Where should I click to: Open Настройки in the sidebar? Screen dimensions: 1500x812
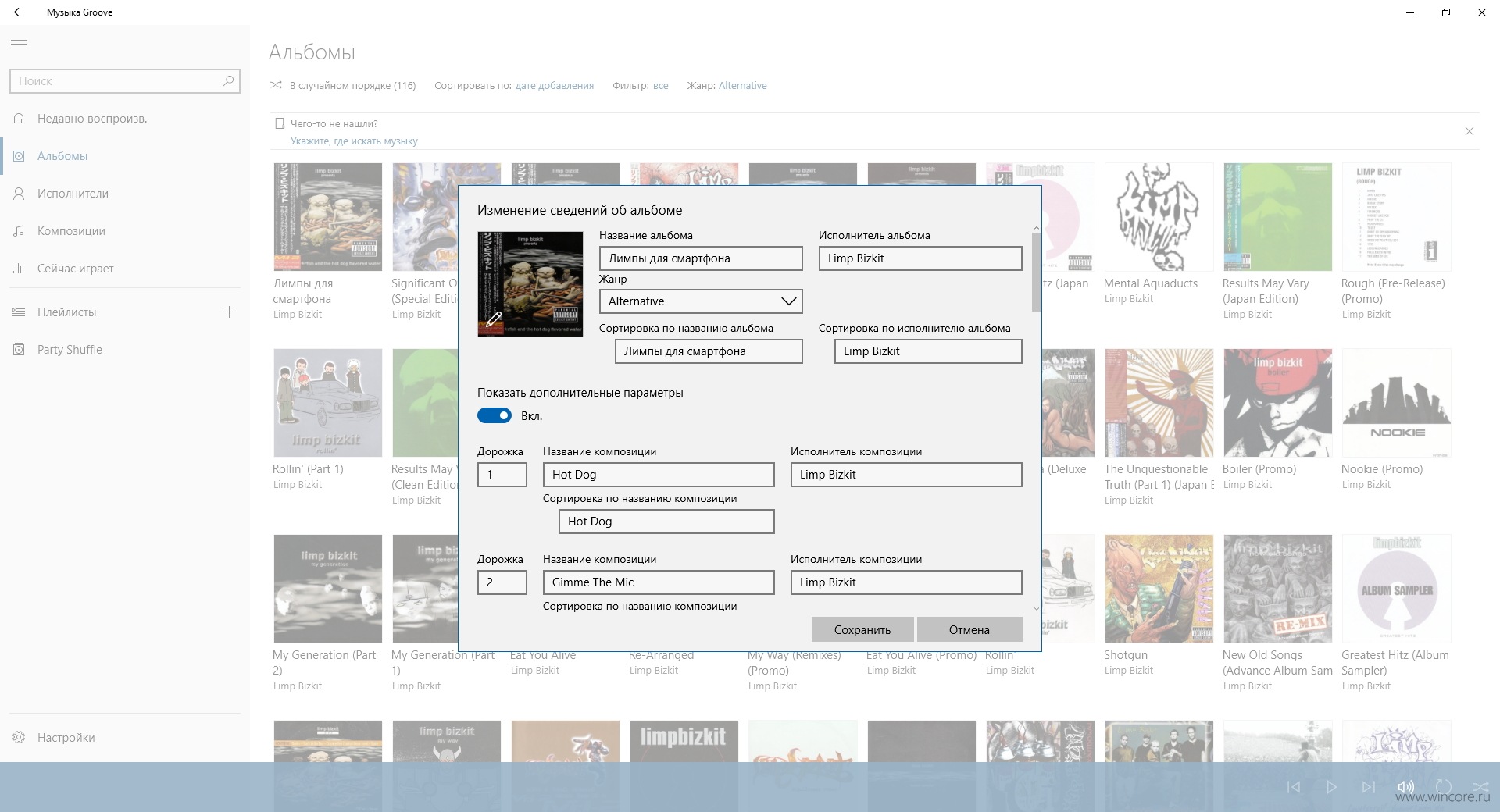click(125, 737)
